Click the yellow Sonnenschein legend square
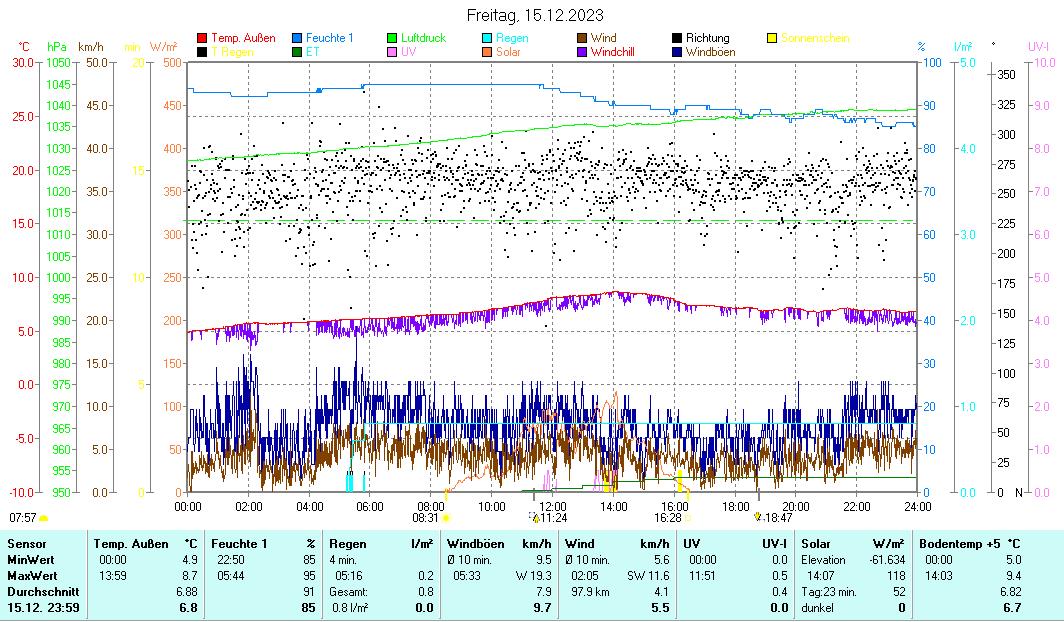 pos(772,39)
